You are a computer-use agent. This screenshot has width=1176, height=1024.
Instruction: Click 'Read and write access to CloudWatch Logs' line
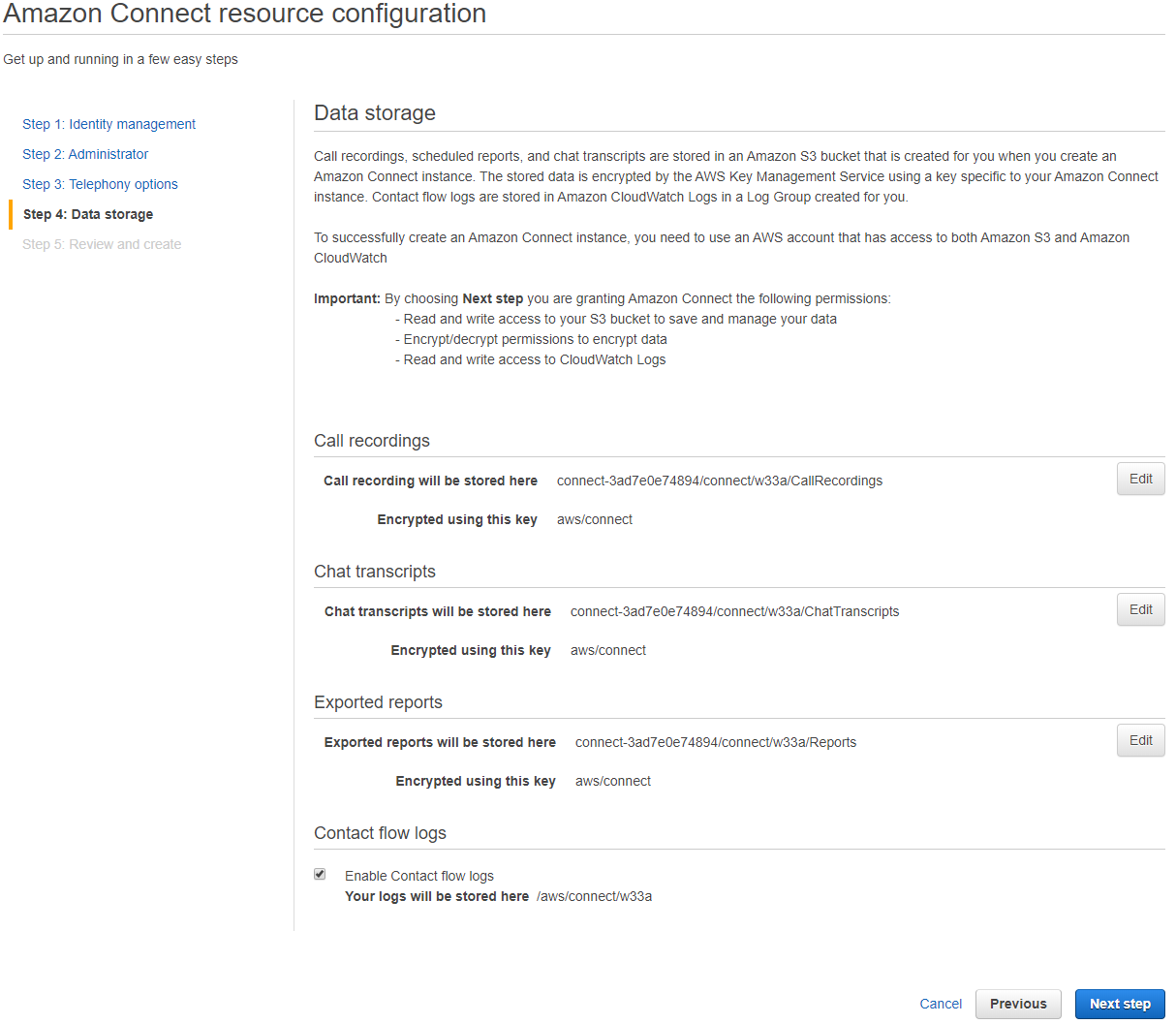tap(531, 359)
